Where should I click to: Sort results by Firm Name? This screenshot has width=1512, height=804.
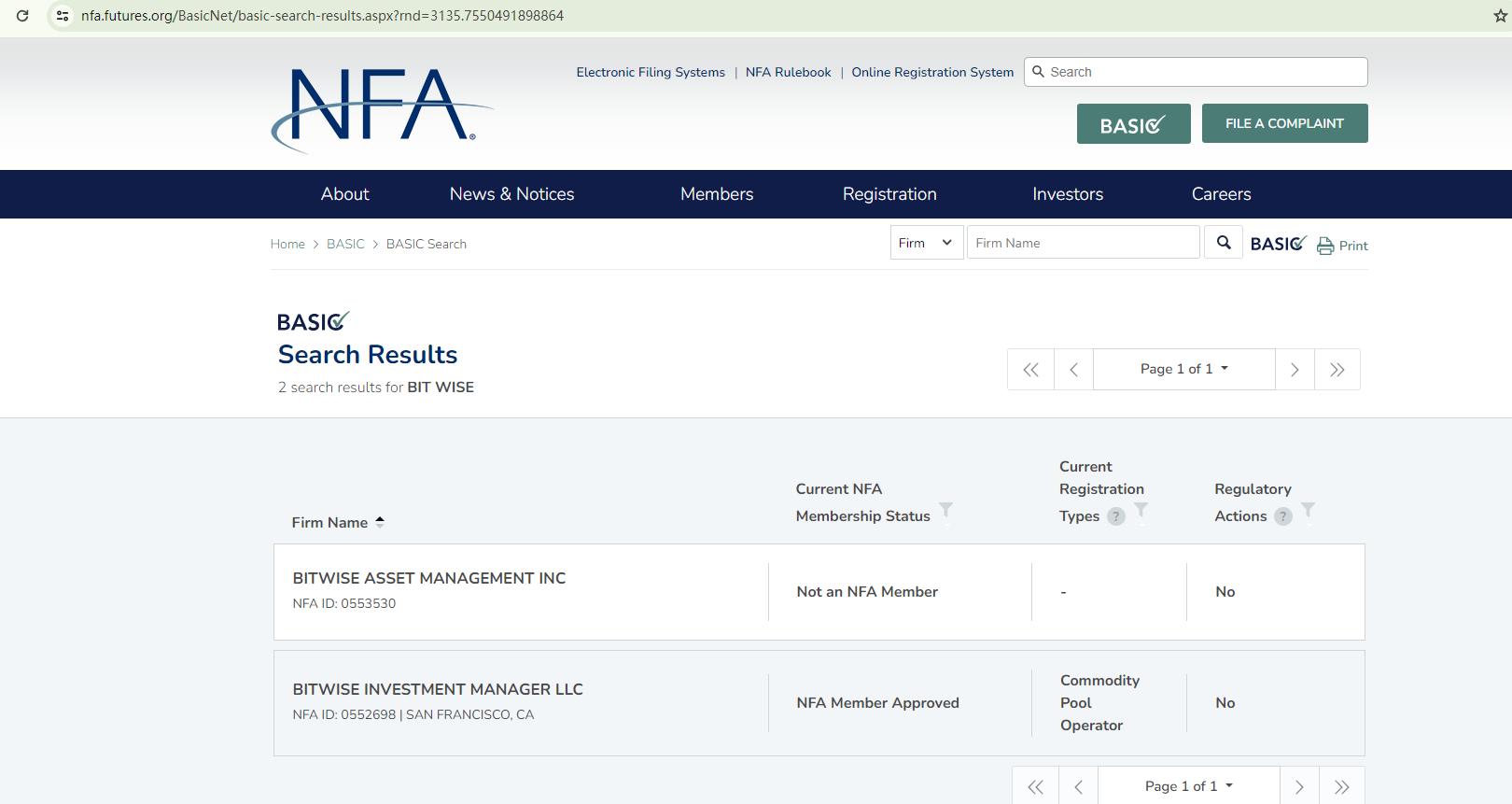click(x=338, y=523)
